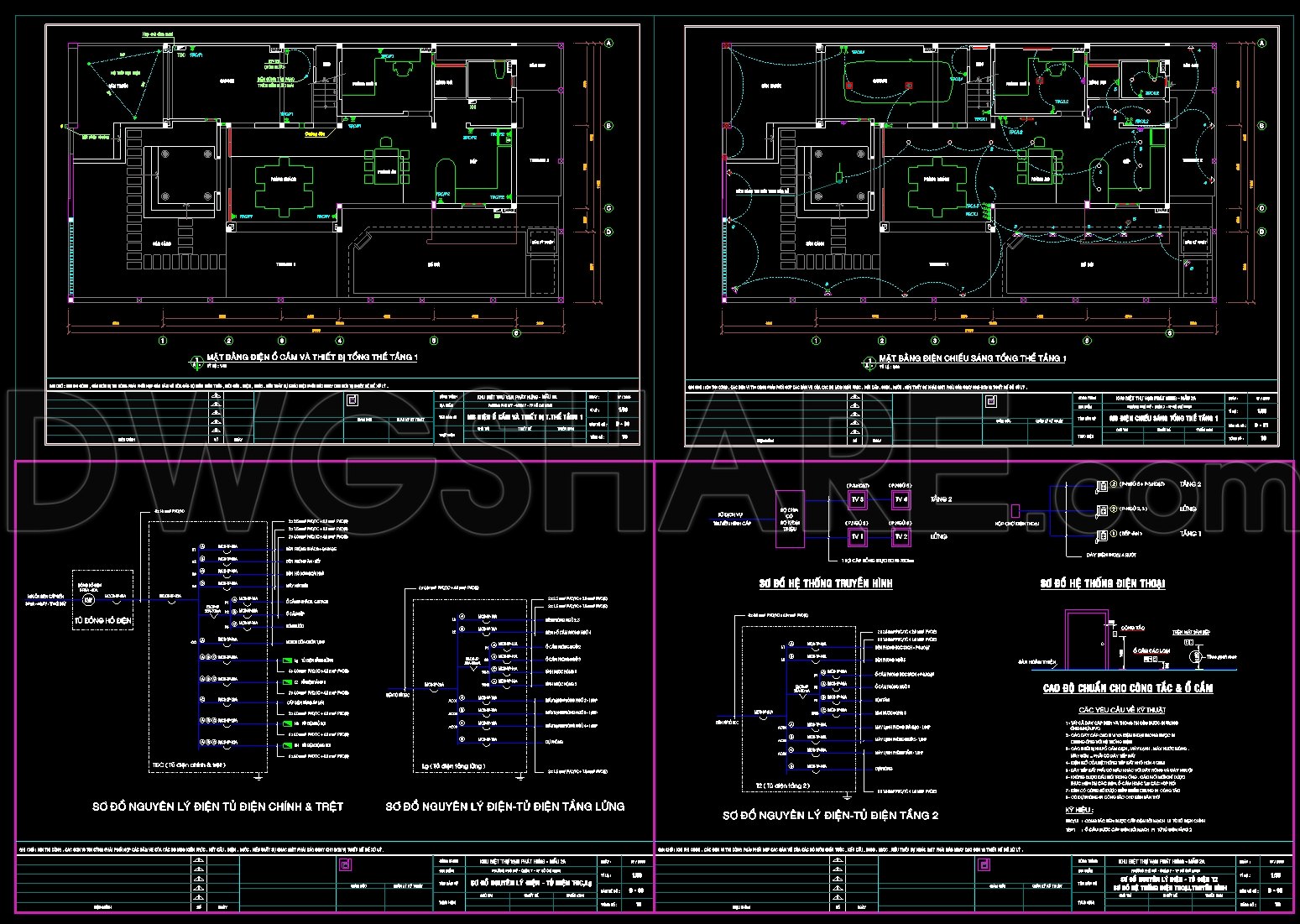Image resolution: width=1300 pixels, height=924 pixels.
Task: Select title SƠ ĐỒ NGUYÊN LÝ ĐIỆN-TỦ ĐIỆN TẦNG LỬNG
Action: tap(505, 807)
